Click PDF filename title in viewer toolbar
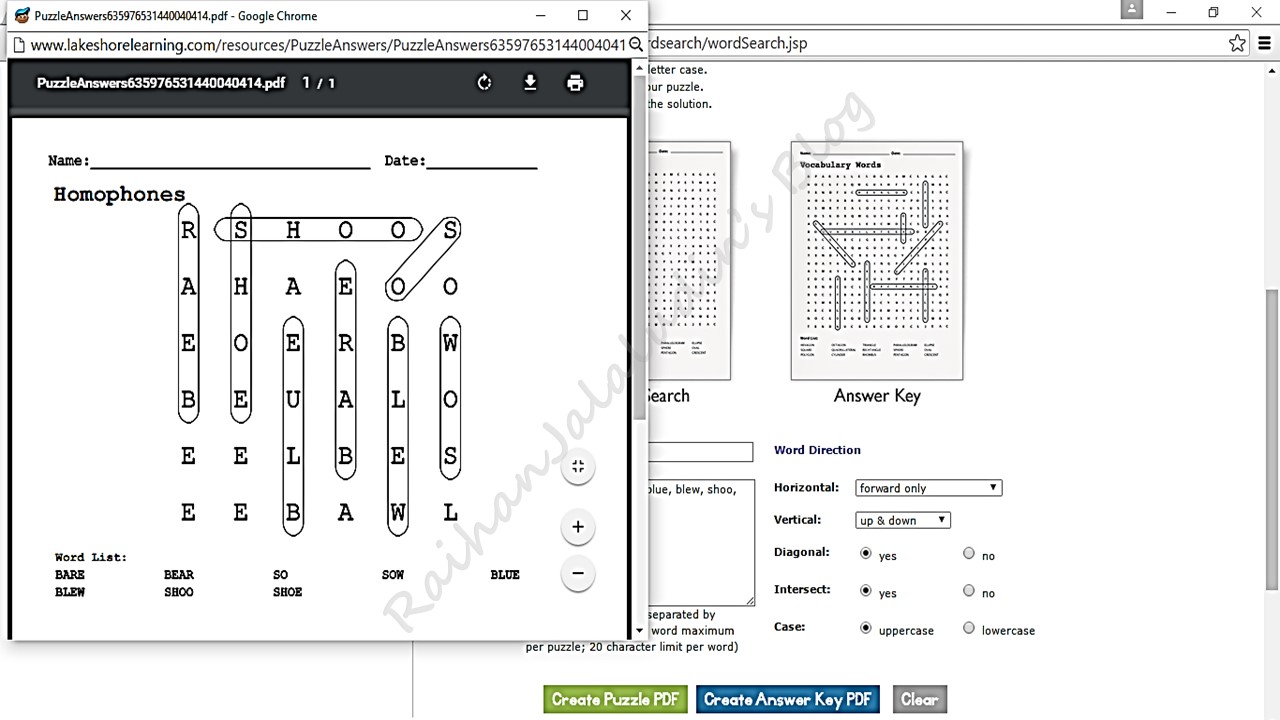Image resolution: width=1280 pixels, height=720 pixels. pos(161,83)
